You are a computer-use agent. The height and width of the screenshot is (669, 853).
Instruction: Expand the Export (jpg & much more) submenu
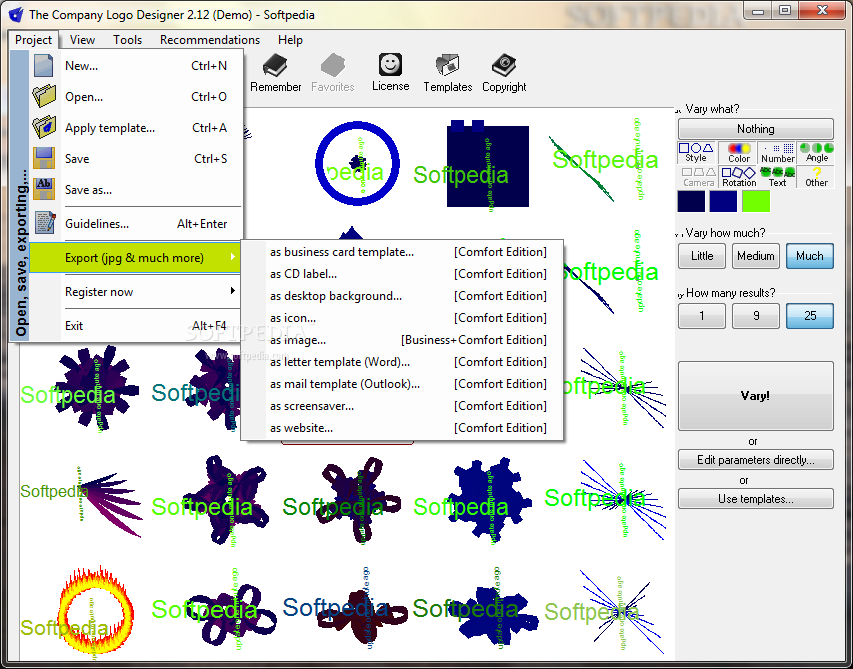point(135,257)
